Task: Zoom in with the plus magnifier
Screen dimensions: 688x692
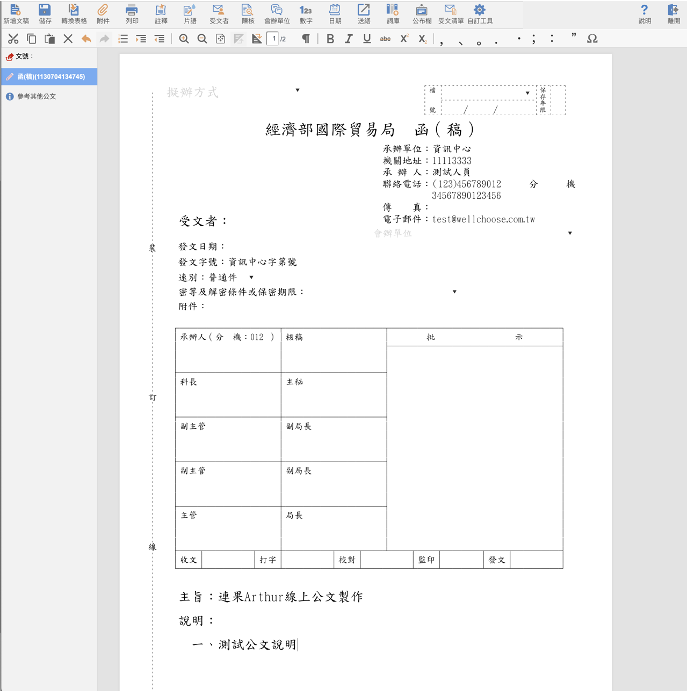Action: tap(184, 39)
